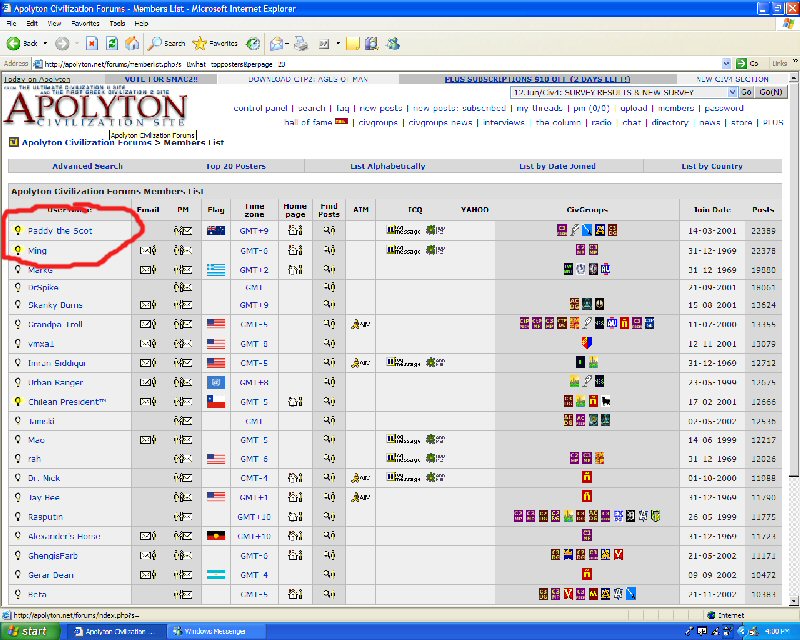Click online status bulb beside Chilean President
The width and height of the screenshot is (800, 640).
[17, 401]
